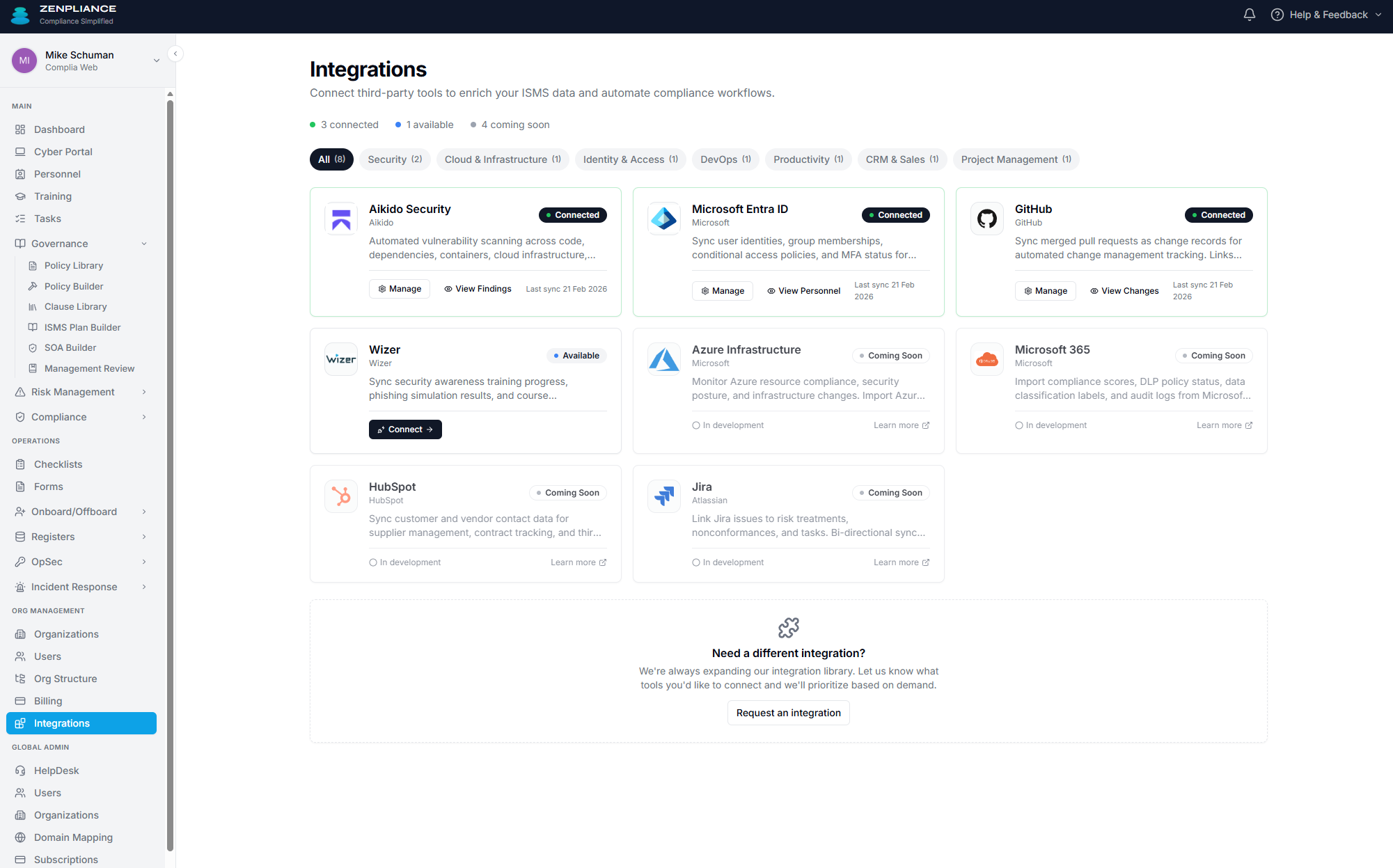The width and height of the screenshot is (1393, 868).
Task: Open the Domain Mapping admin section
Action: point(74,837)
